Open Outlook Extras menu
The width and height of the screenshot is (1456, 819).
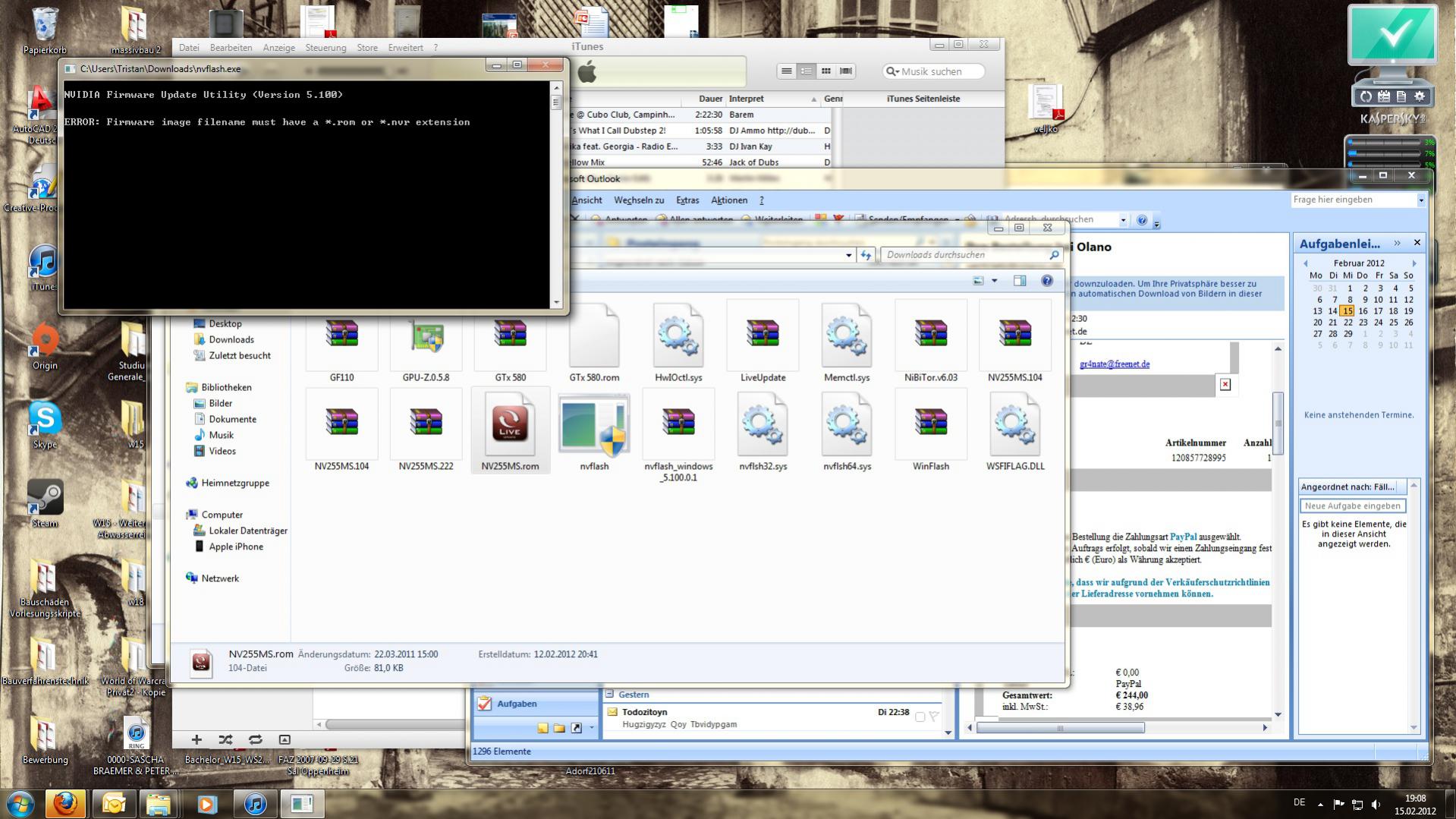click(x=687, y=200)
